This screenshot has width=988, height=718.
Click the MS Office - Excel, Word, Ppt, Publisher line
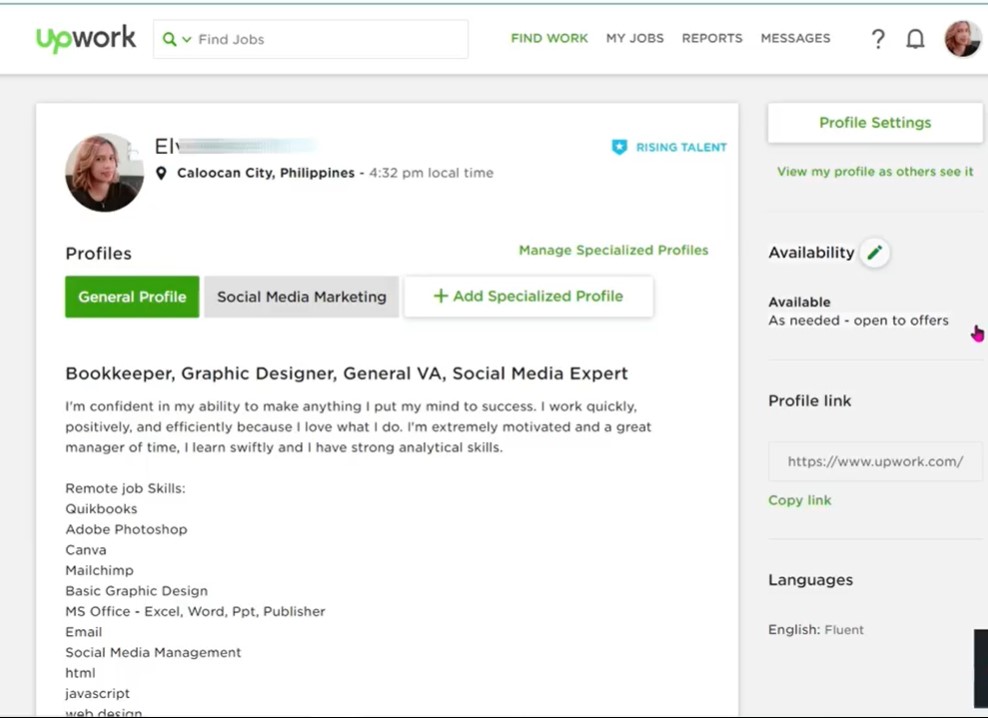point(195,611)
